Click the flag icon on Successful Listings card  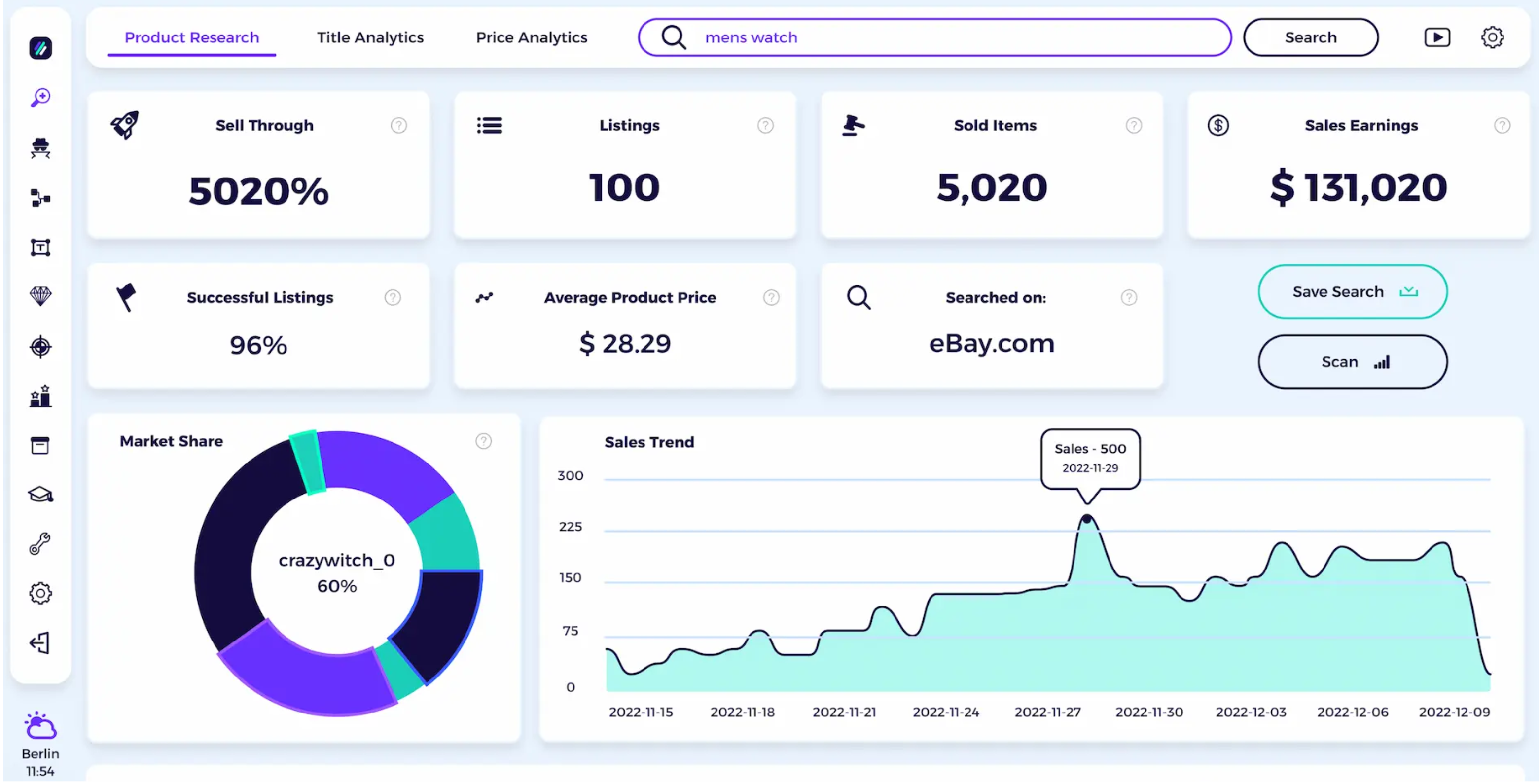[x=125, y=297]
